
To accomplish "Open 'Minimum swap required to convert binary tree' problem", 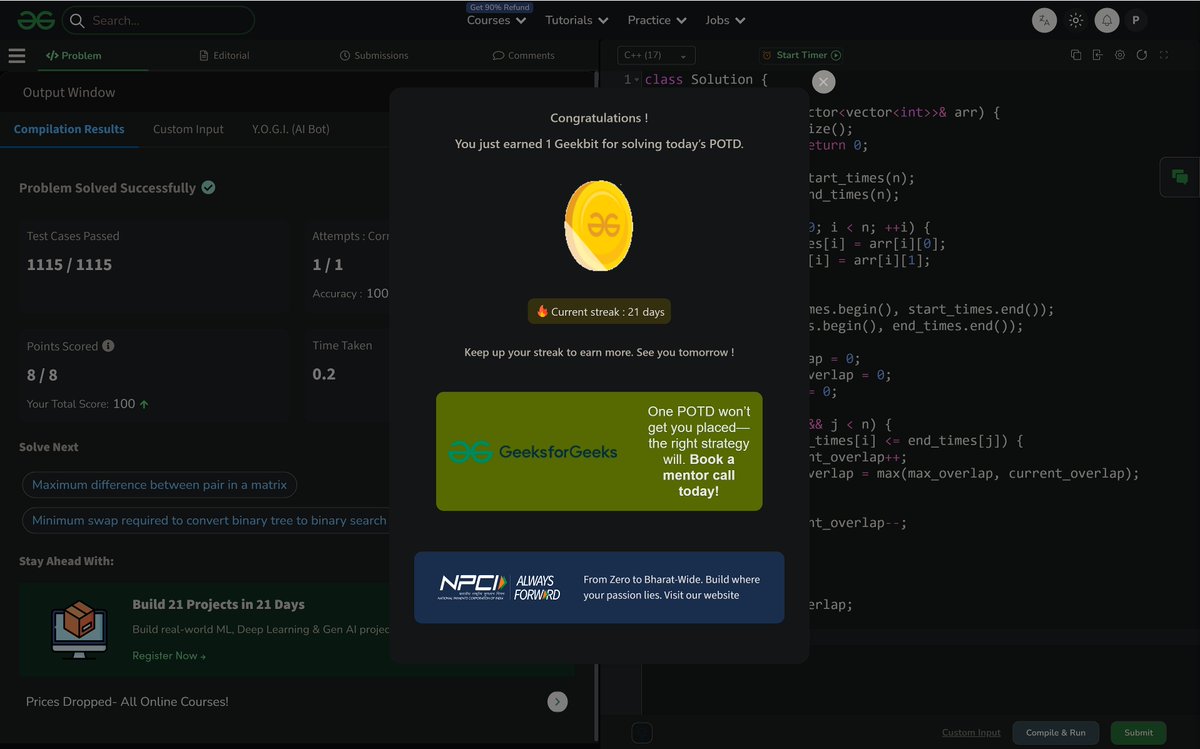I will click(x=209, y=521).
